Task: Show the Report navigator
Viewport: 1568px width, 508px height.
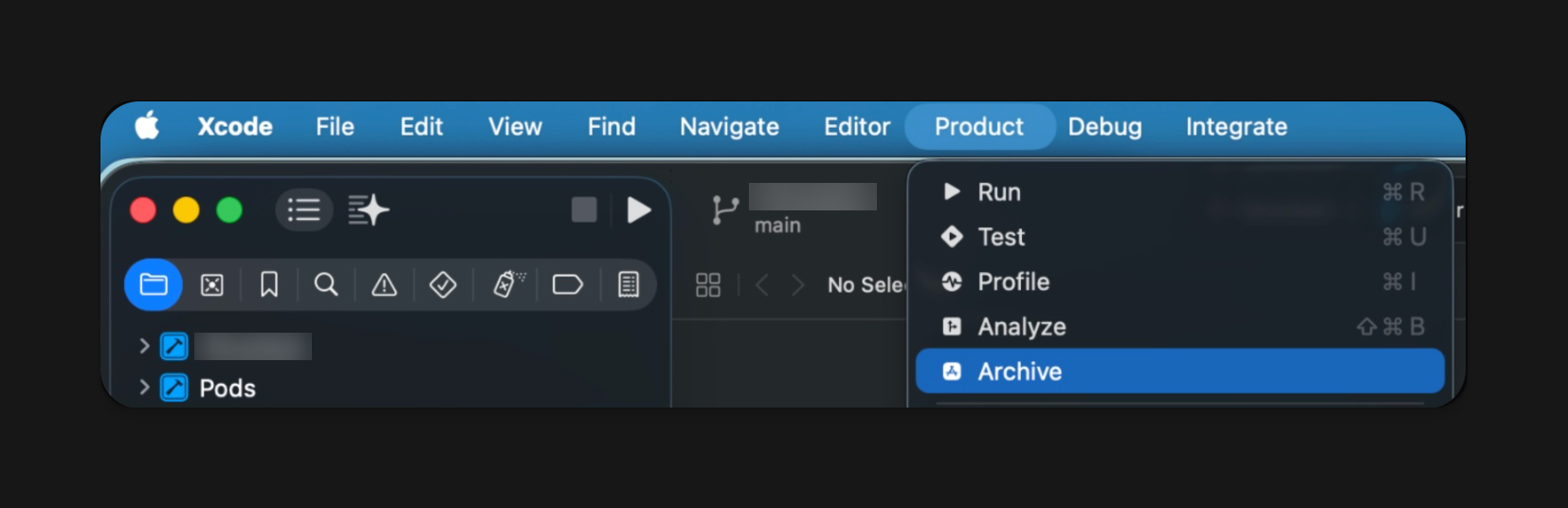Action: coord(629,284)
